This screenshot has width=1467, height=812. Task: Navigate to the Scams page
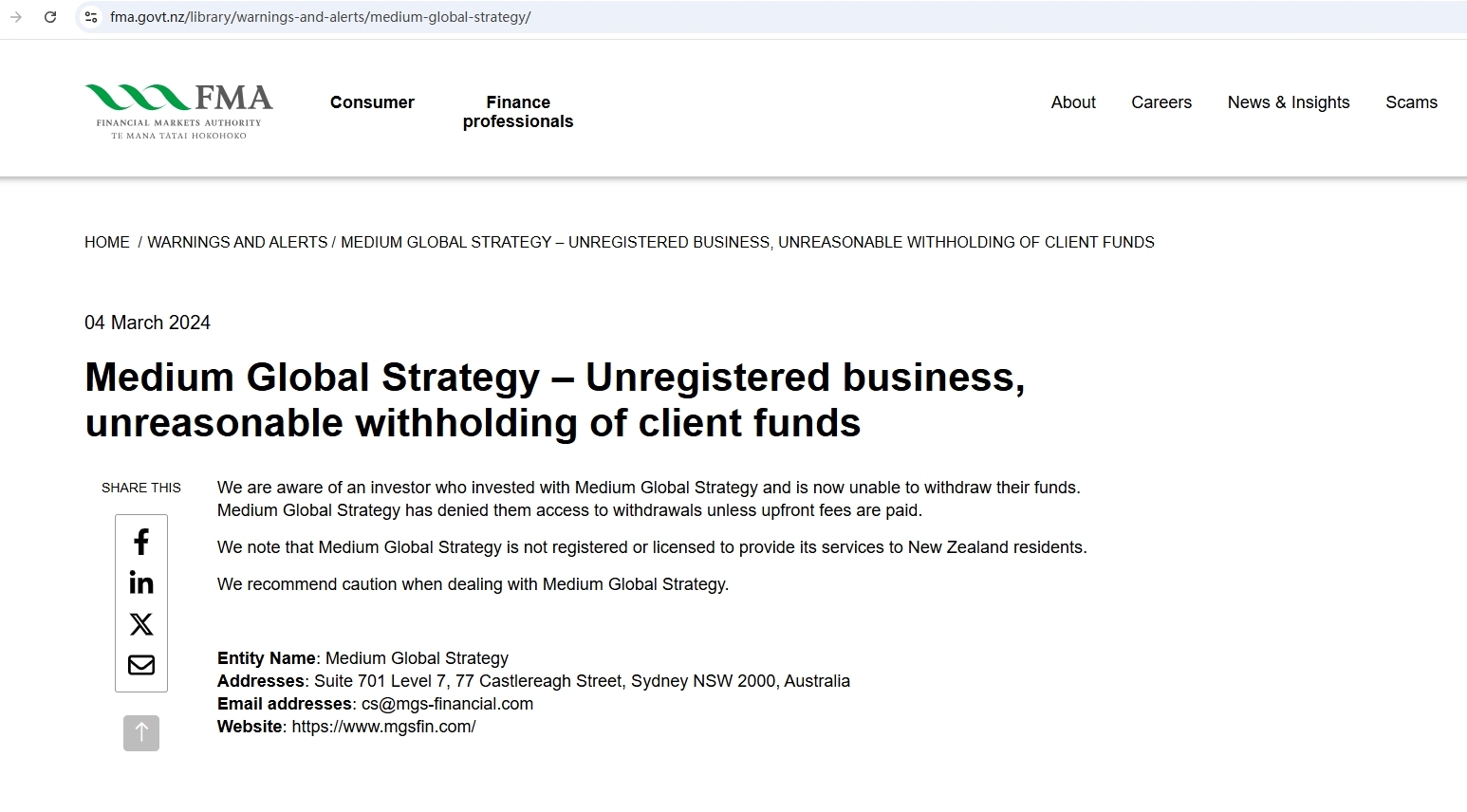click(1411, 102)
